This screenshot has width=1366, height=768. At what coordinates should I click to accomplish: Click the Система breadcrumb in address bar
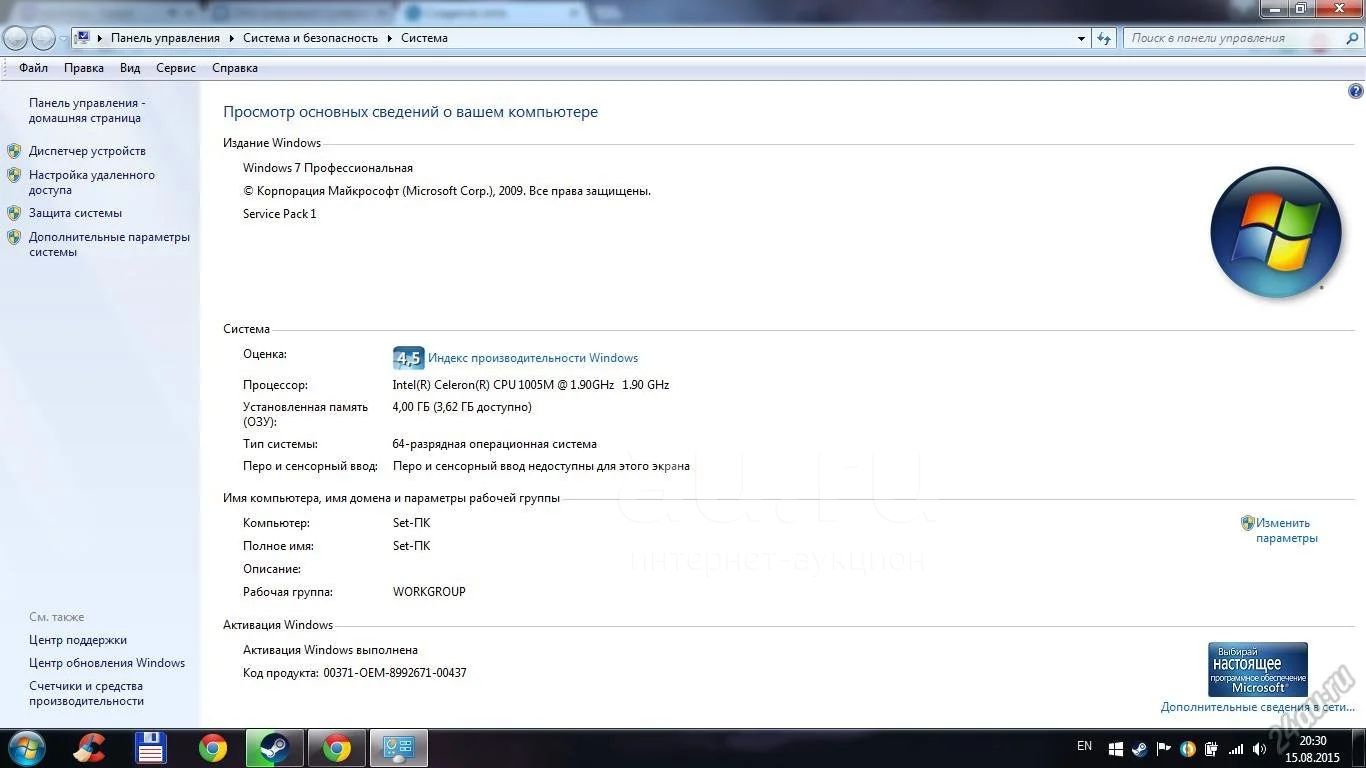(x=424, y=38)
